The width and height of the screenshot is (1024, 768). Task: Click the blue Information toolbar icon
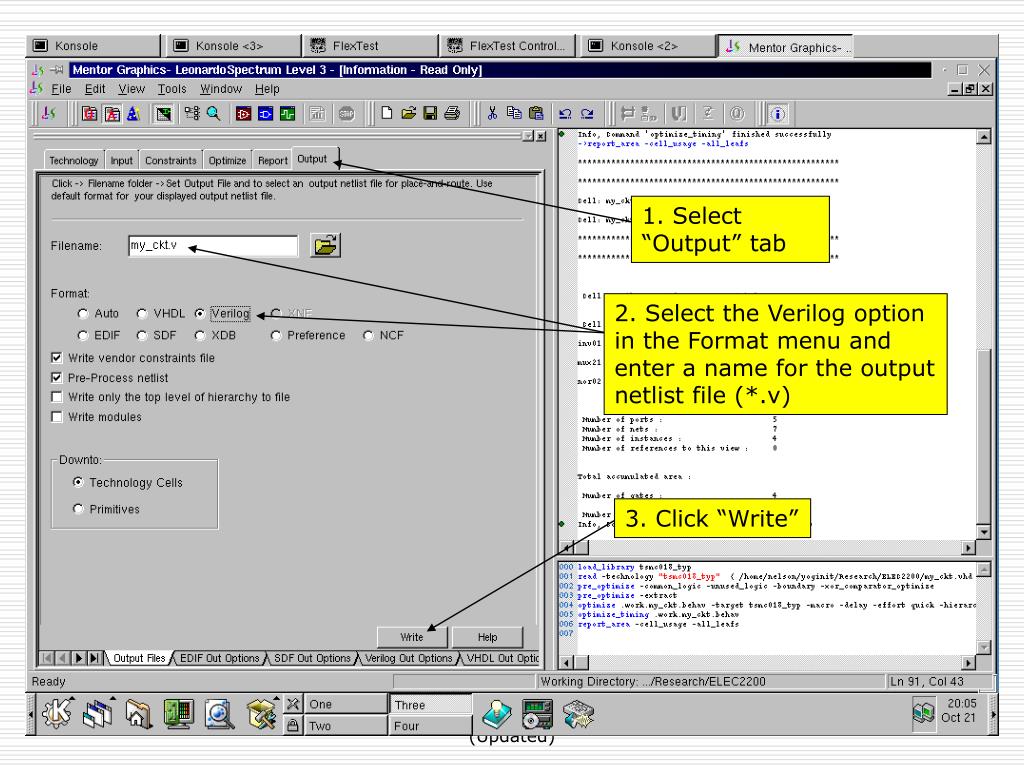[777, 114]
